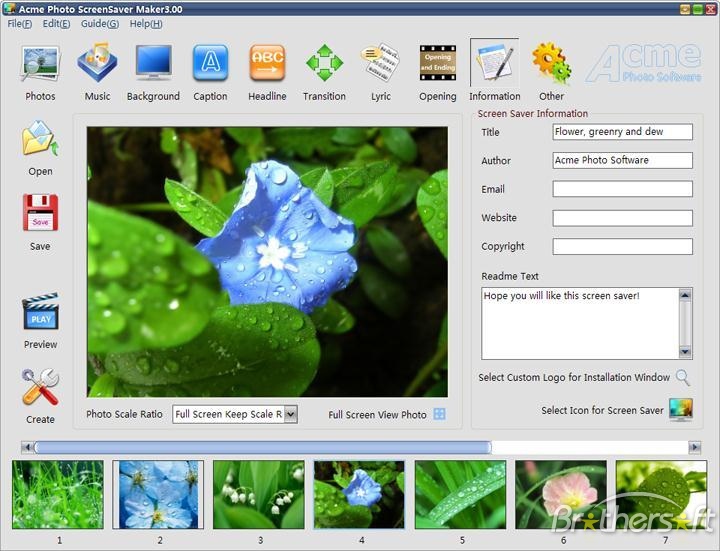Screen dimensions: 720x551
Task: Select thumbnail 1 with green grass
Action: (x=58, y=495)
